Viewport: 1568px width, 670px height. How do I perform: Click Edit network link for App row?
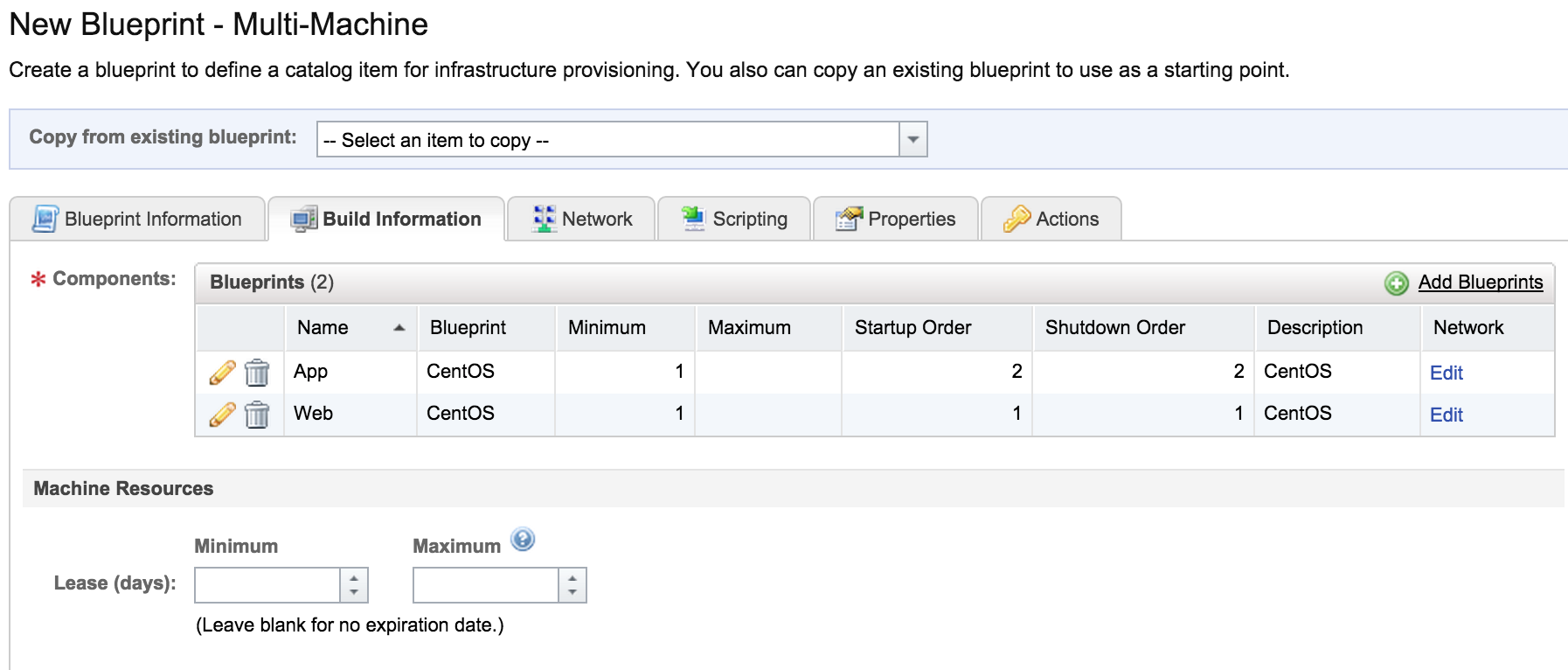[x=1446, y=373]
